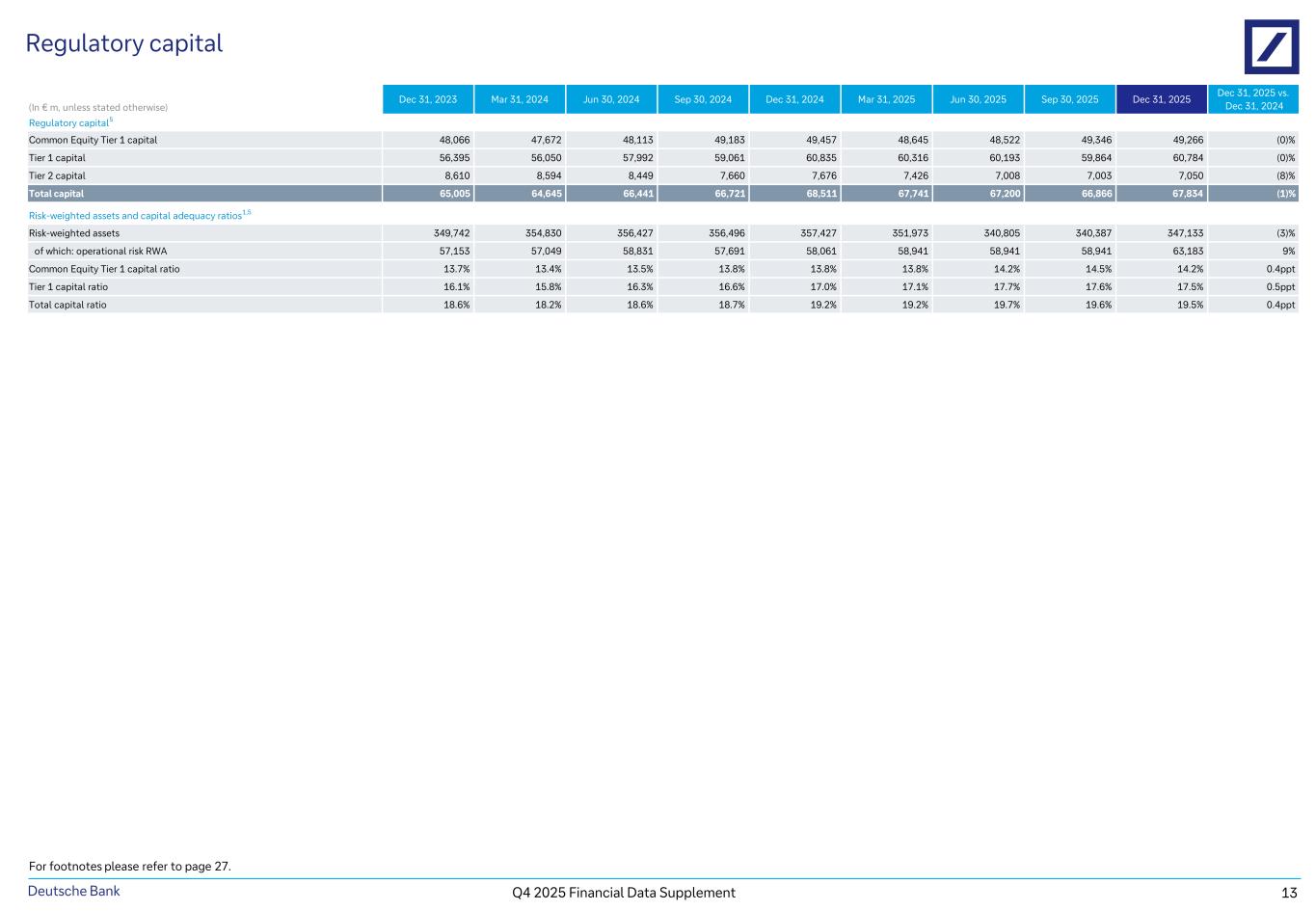Click the Q4 2025 Financial Data Supplement footer

(x=624, y=893)
